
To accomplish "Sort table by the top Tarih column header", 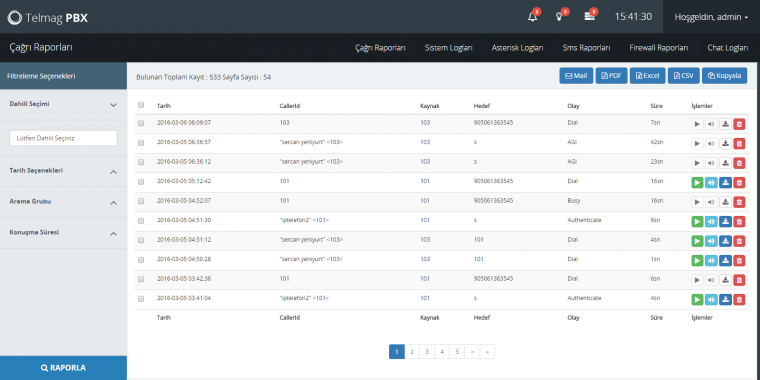I will point(164,106).
